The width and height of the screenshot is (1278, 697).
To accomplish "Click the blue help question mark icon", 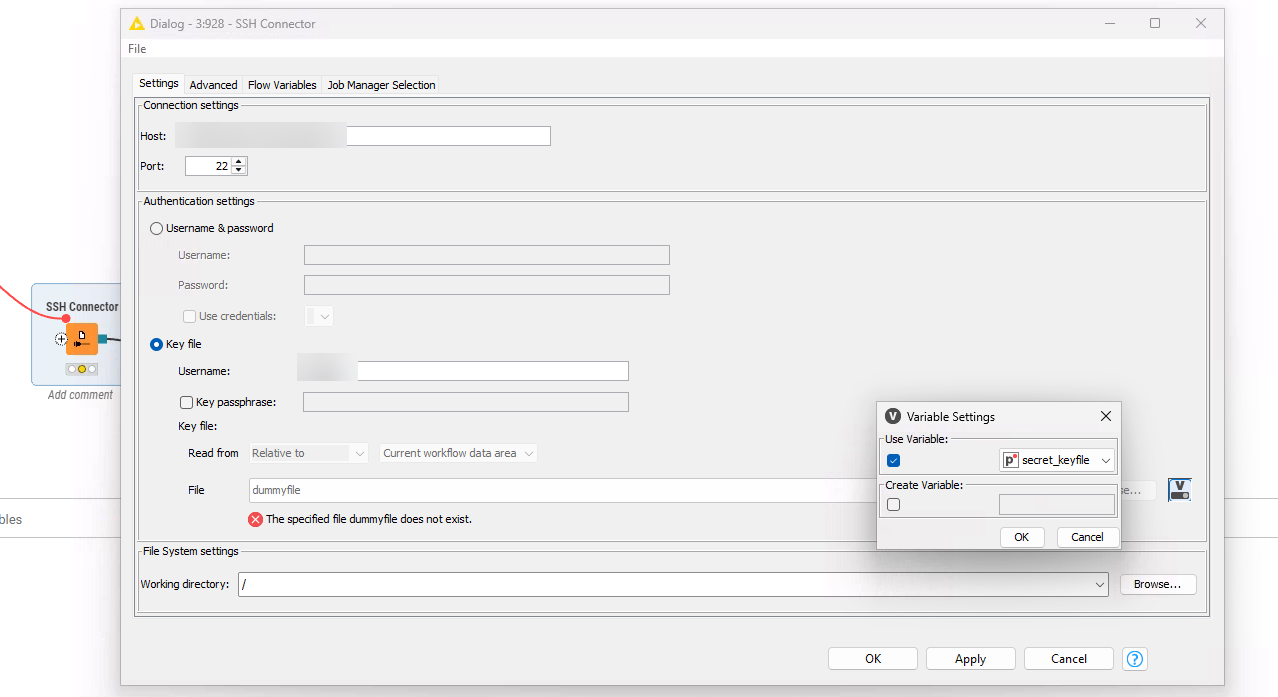I will 1134,659.
